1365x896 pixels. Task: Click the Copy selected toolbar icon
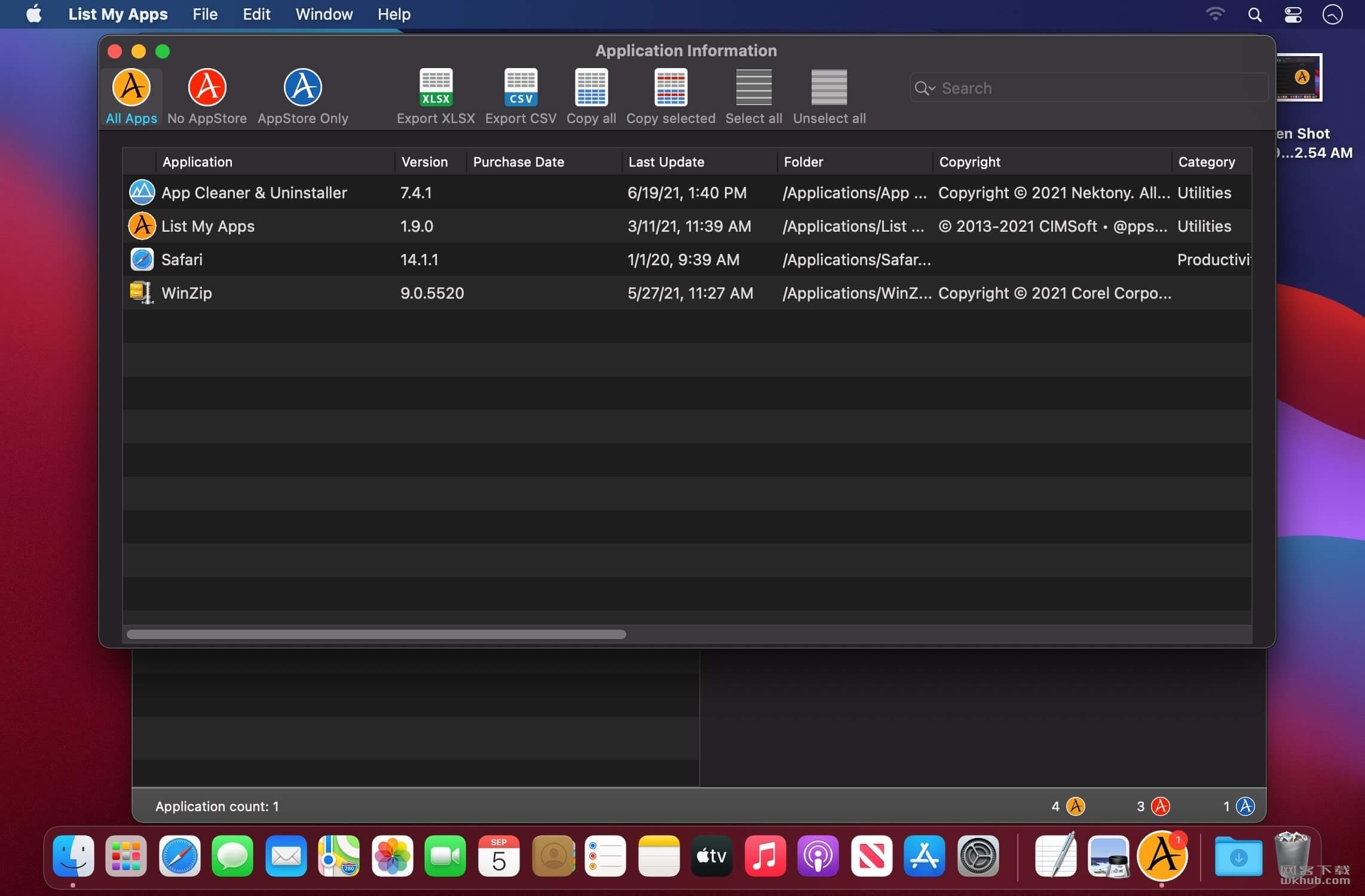pos(671,87)
